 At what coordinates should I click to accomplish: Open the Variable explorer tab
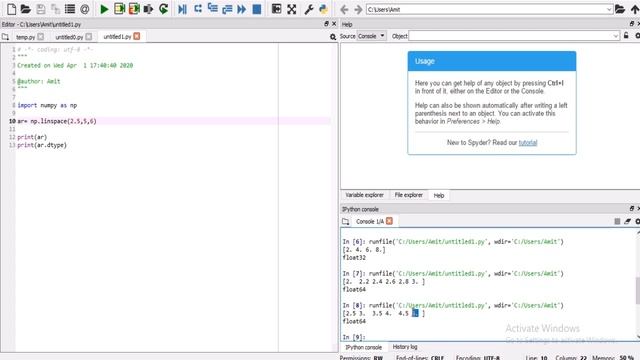[364, 195]
